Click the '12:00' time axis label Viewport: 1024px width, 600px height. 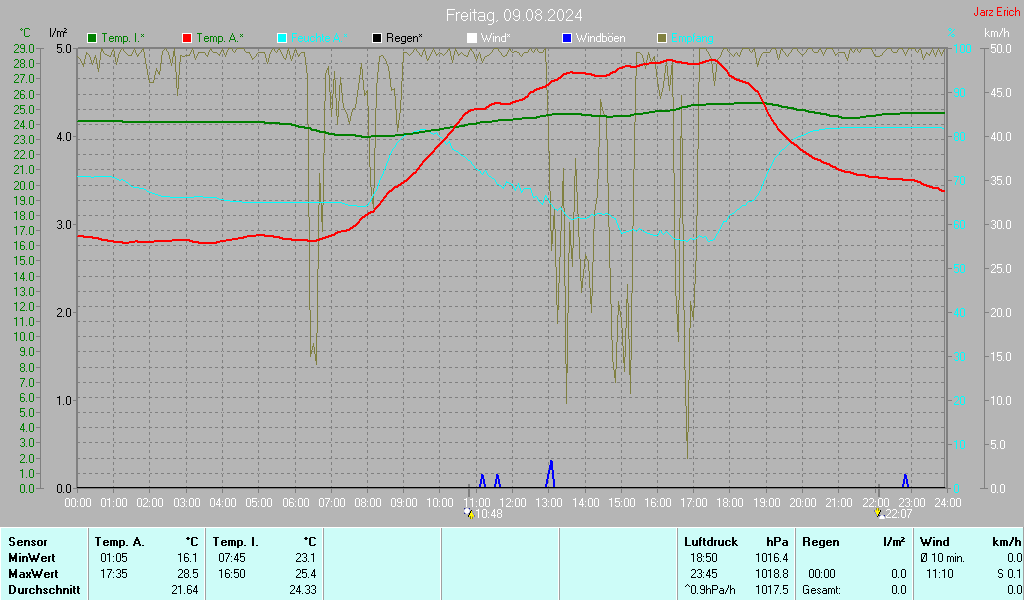coord(513,503)
